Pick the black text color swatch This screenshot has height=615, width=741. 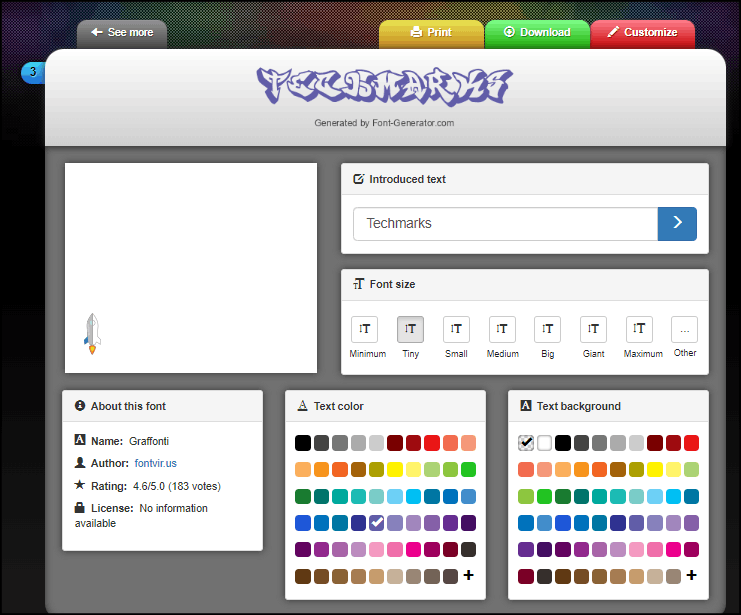click(x=303, y=443)
